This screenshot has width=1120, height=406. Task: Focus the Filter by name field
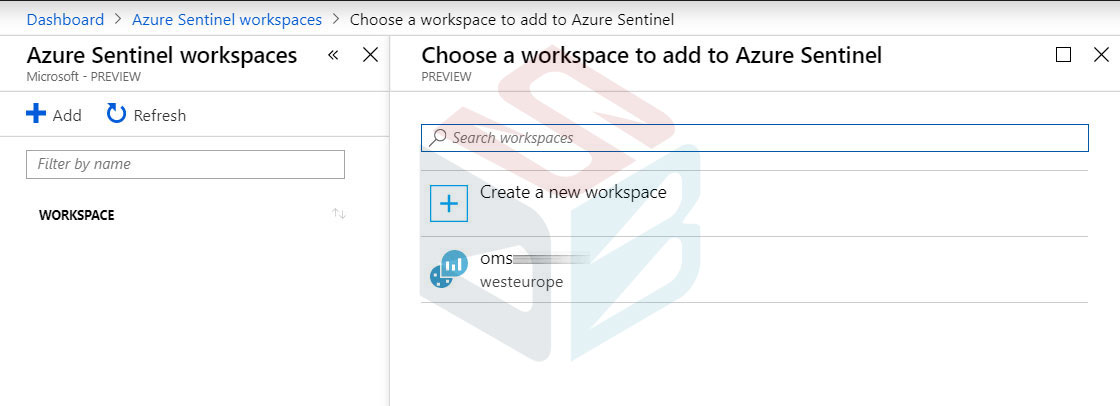tap(186, 164)
